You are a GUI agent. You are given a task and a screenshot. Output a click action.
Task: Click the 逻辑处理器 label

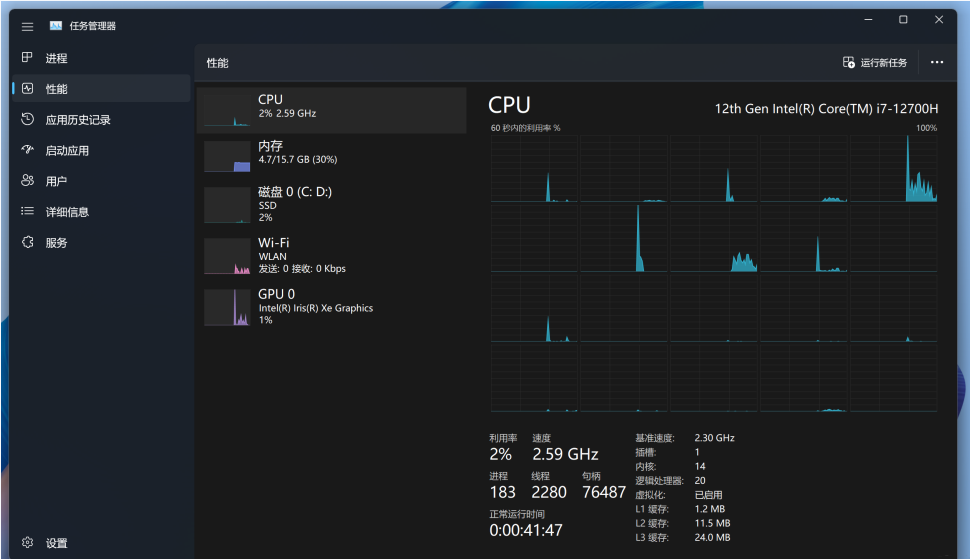659,480
